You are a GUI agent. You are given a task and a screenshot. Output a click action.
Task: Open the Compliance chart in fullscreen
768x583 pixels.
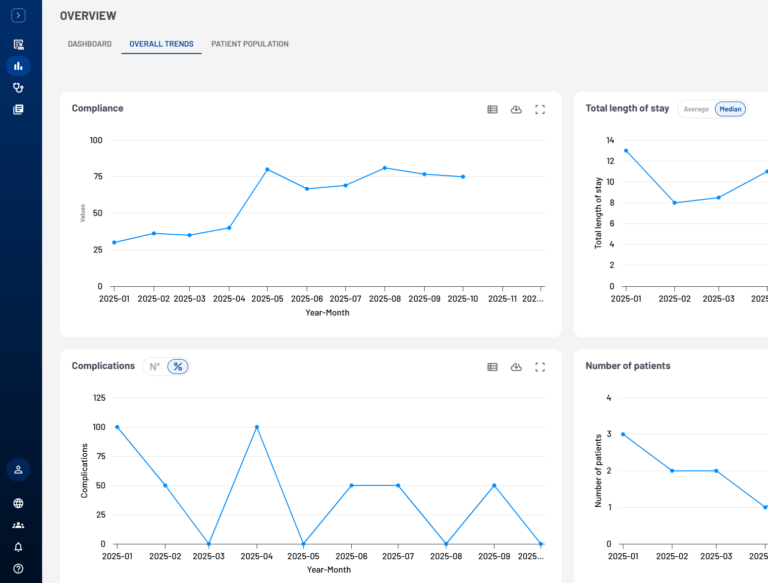point(540,110)
